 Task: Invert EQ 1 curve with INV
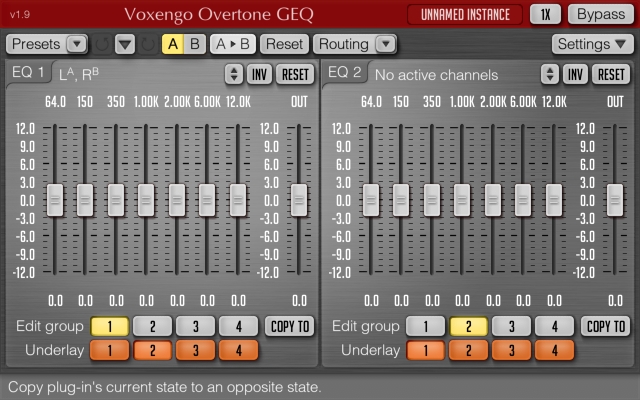pos(259,74)
